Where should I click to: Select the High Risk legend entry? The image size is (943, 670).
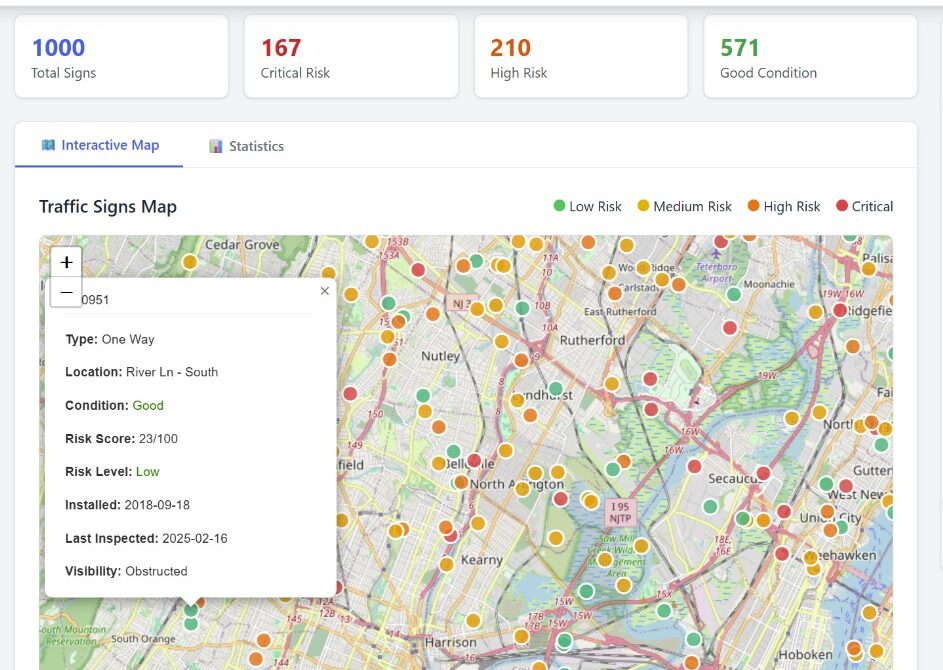pos(784,206)
